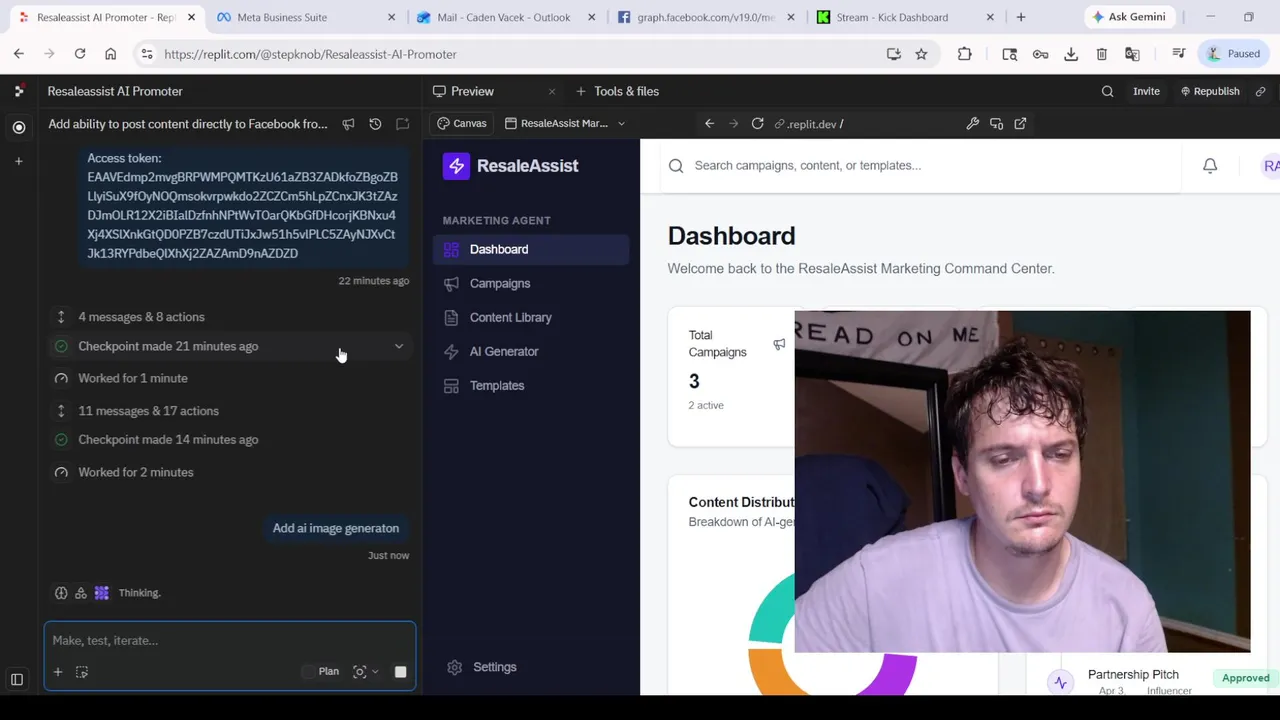
Task: Open the Tools & files tab
Action: pos(617,91)
